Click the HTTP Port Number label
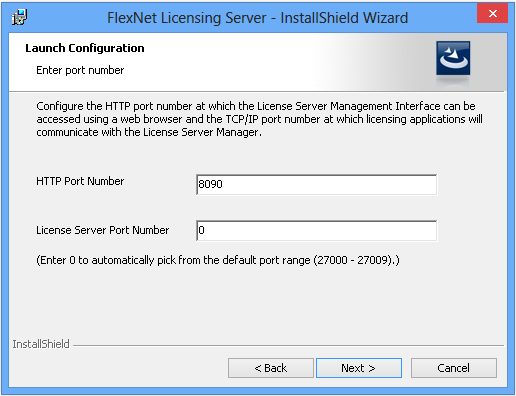The height and width of the screenshot is (396, 516). [80, 181]
